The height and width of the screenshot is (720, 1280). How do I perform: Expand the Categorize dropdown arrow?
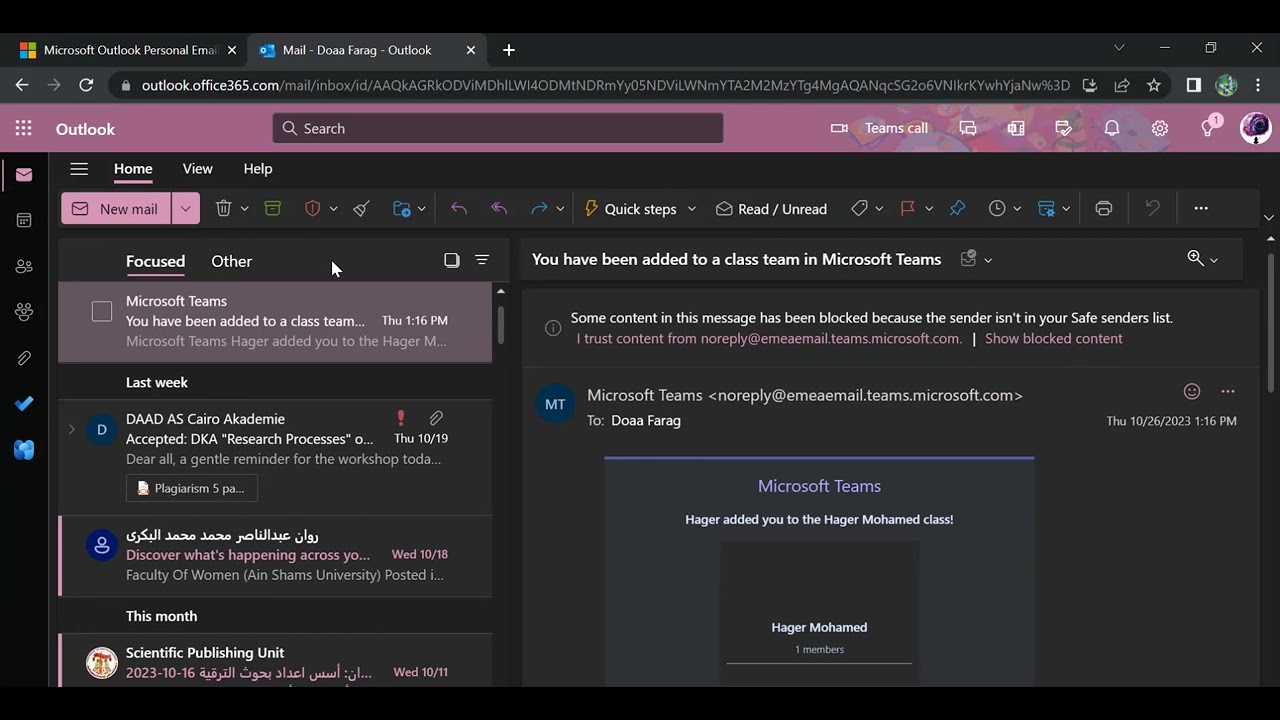[879, 208]
